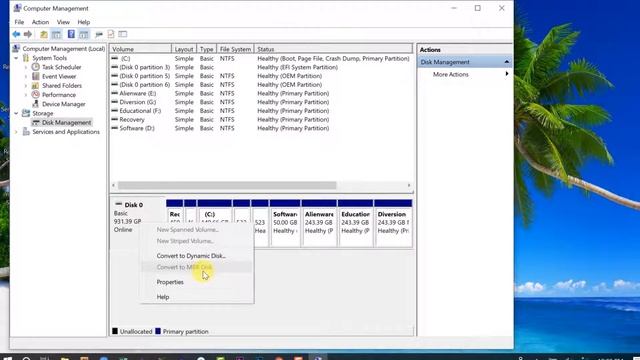Toggle Show/Hide Console Tree toolbar icon
Viewport: 640px width, 360px height.
coord(56,34)
